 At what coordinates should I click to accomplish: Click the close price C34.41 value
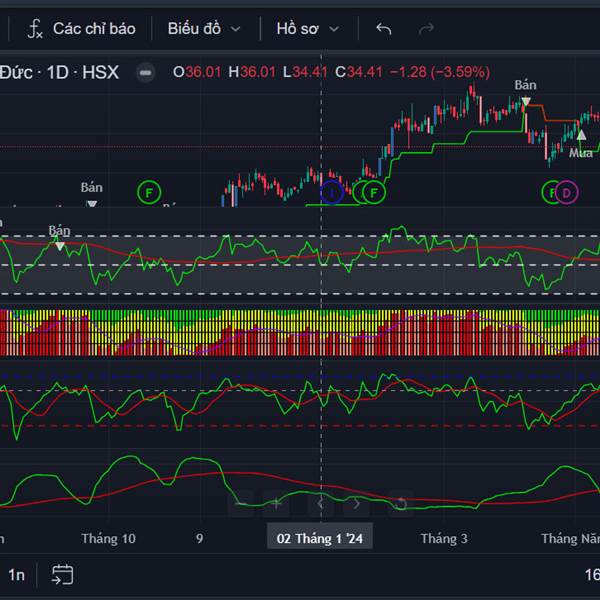click(359, 72)
